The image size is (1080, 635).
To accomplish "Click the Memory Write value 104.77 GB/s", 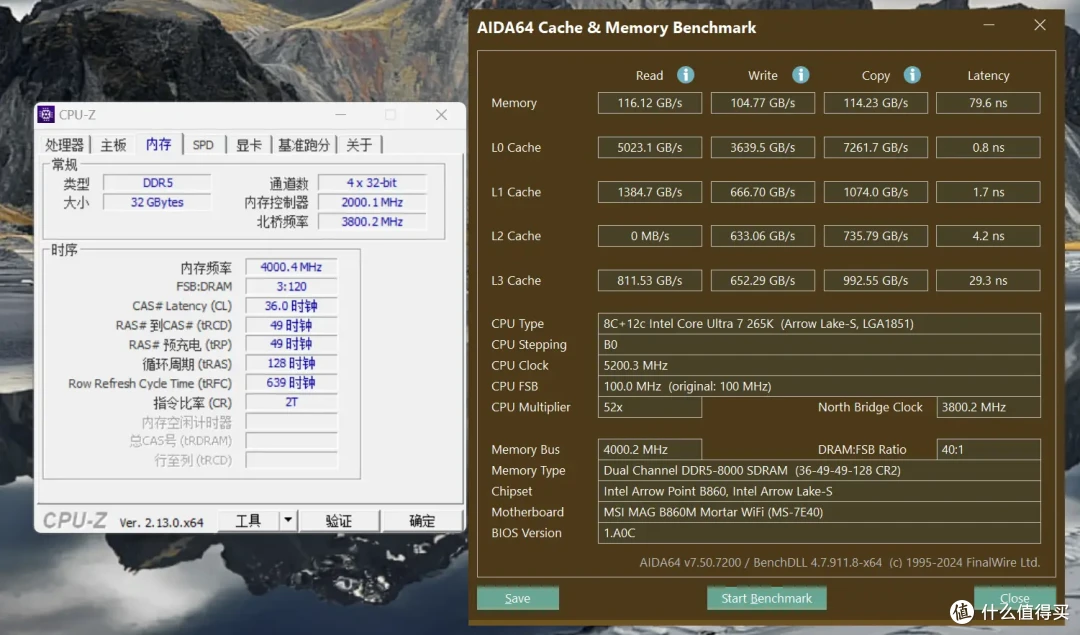I will (x=762, y=103).
